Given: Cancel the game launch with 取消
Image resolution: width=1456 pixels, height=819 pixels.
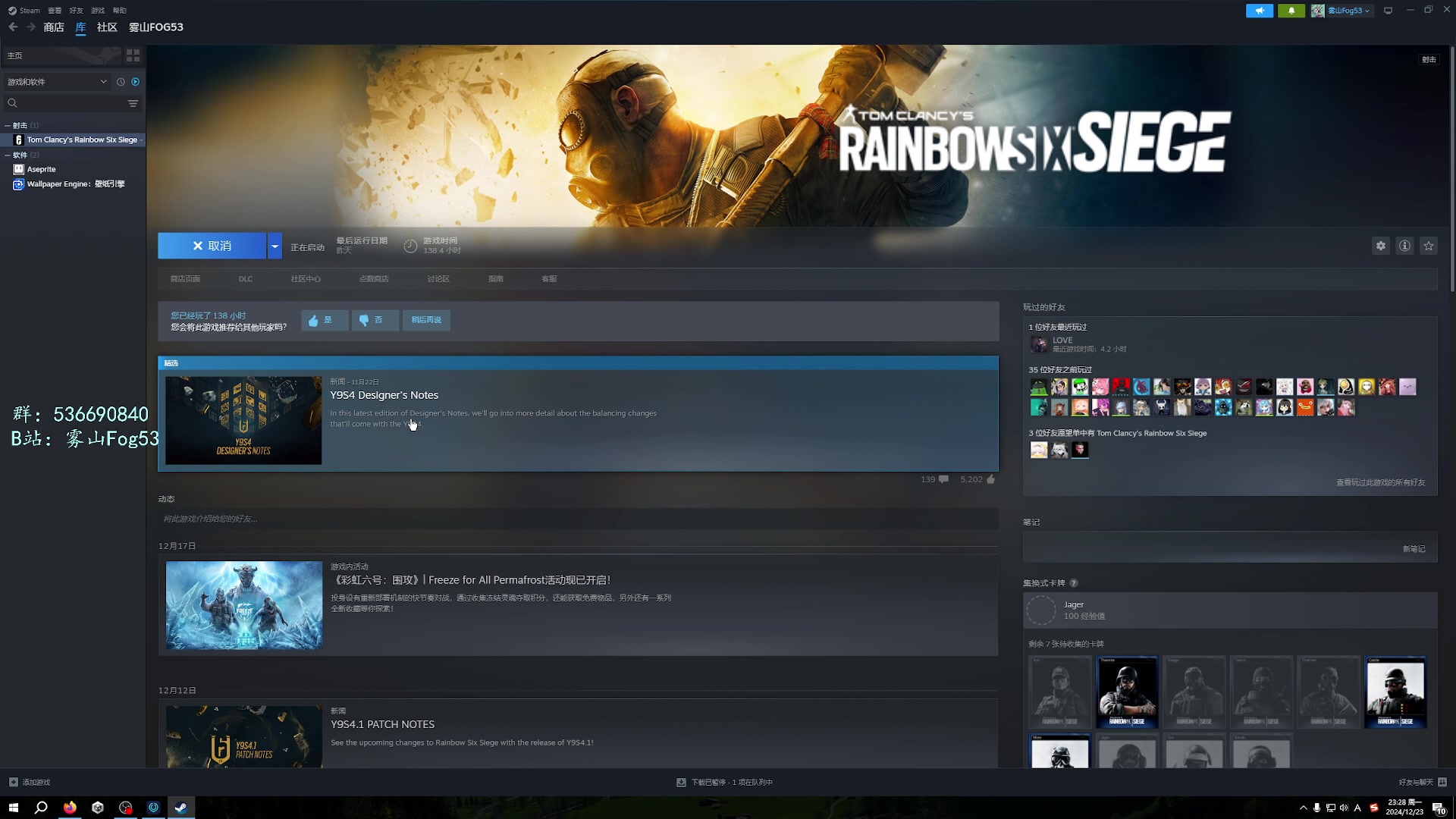Looking at the screenshot, I should [212, 246].
